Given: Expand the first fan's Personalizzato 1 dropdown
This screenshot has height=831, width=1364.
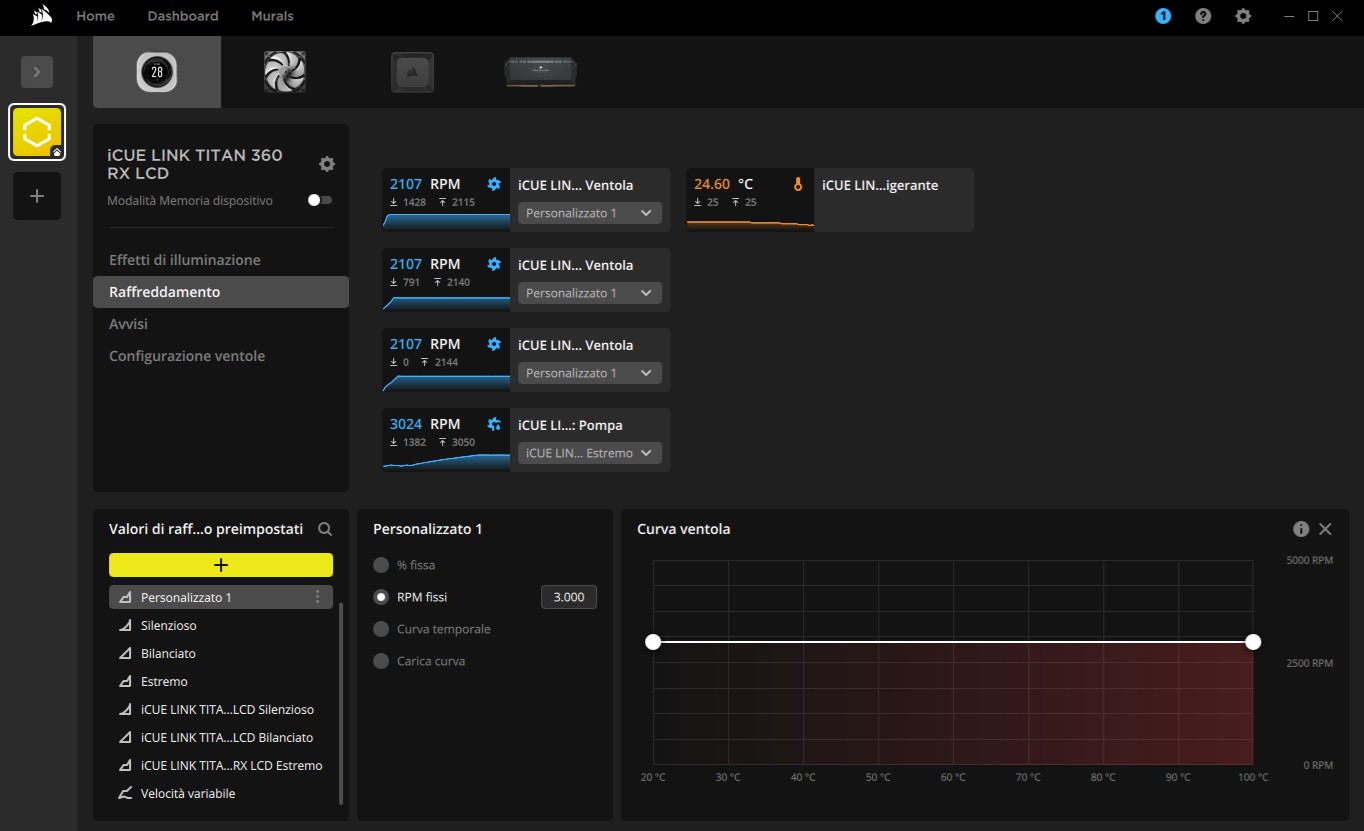Looking at the screenshot, I should (590, 213).
